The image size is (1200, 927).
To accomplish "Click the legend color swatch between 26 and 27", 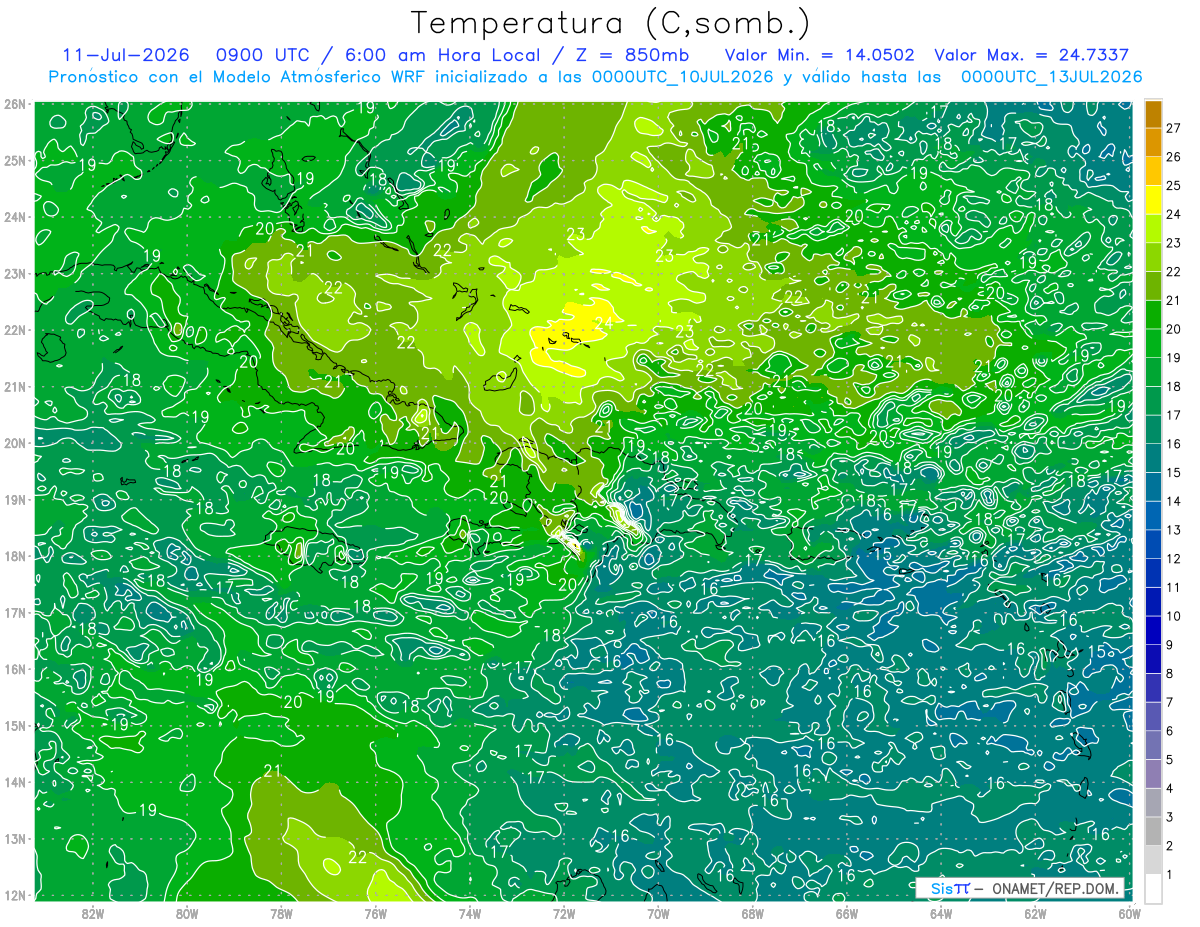I will point(1153,142).
